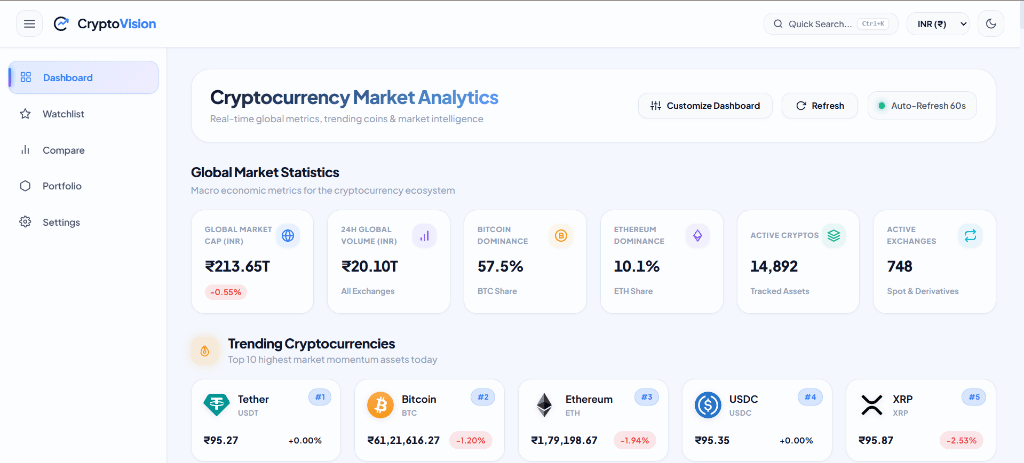Click the Trending flame icon
This screenshot has width=1024, height=463.
(205, 351)
